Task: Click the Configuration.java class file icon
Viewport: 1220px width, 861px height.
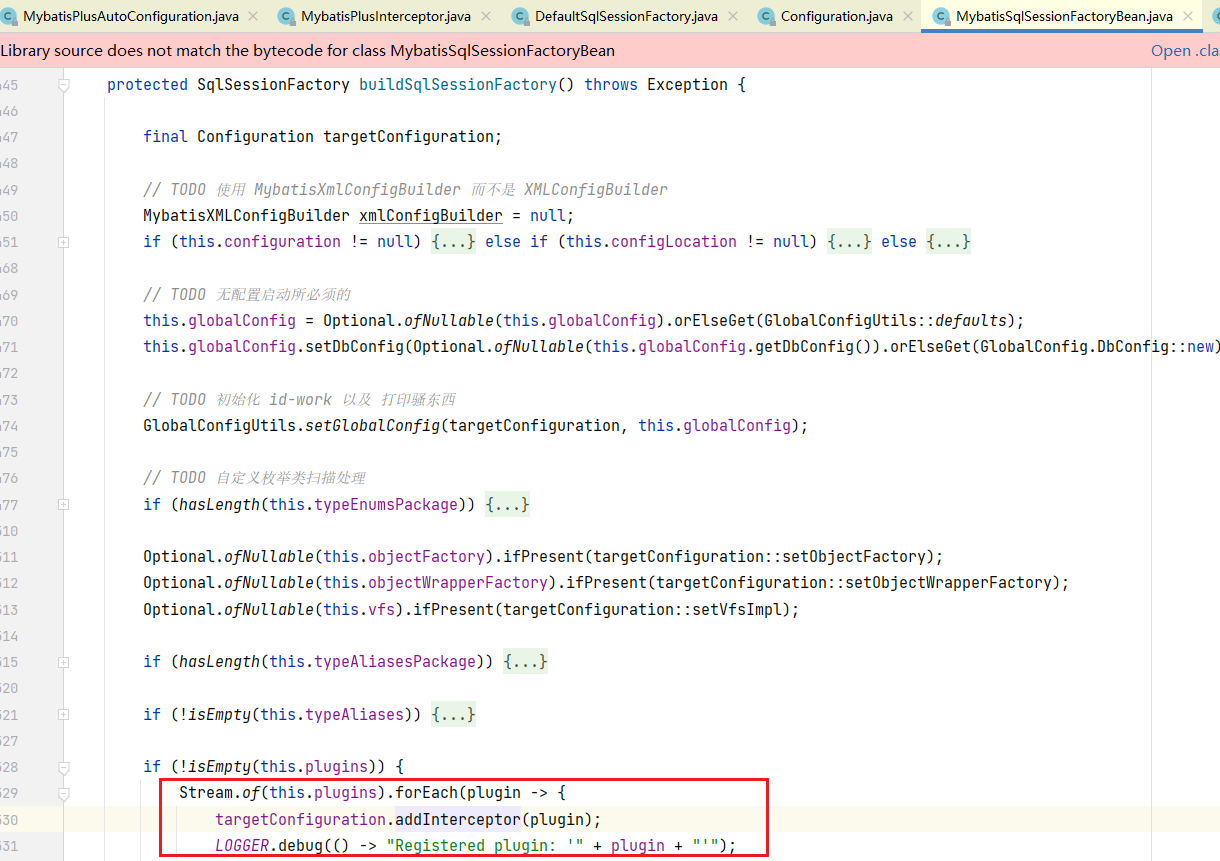Action: click(767, 16)
